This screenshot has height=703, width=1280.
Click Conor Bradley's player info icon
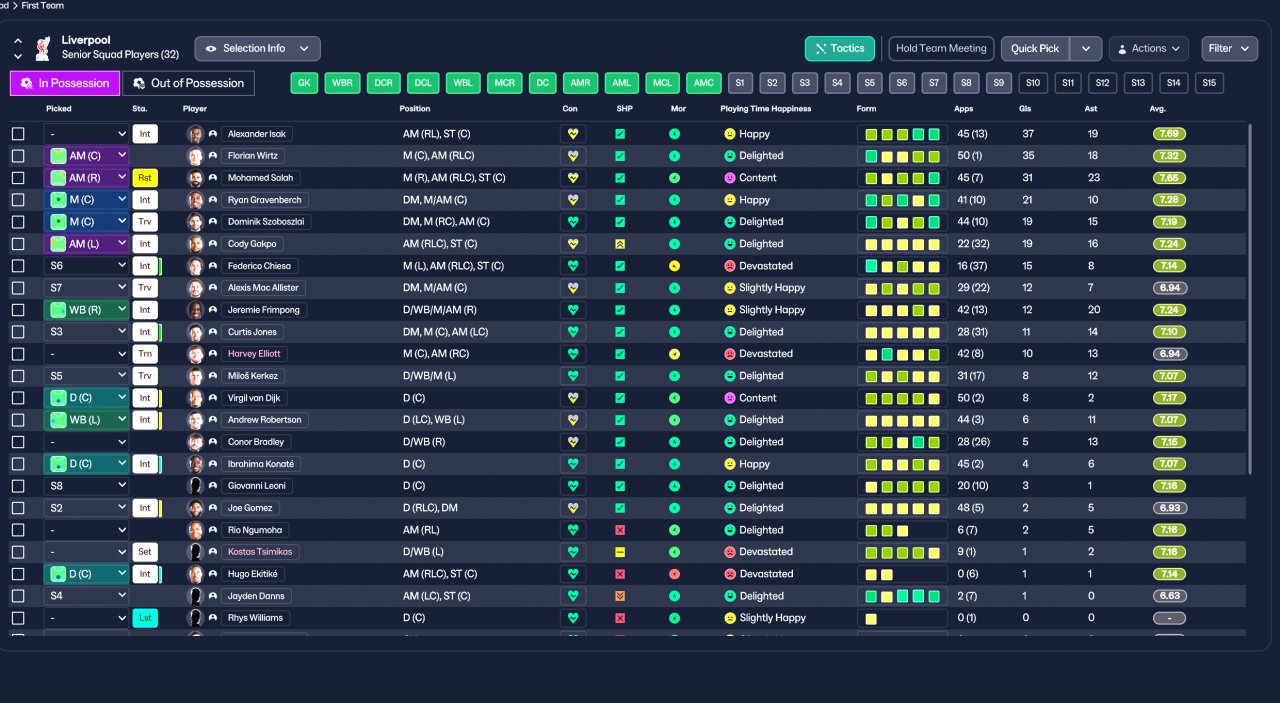[x=212, y=442]
